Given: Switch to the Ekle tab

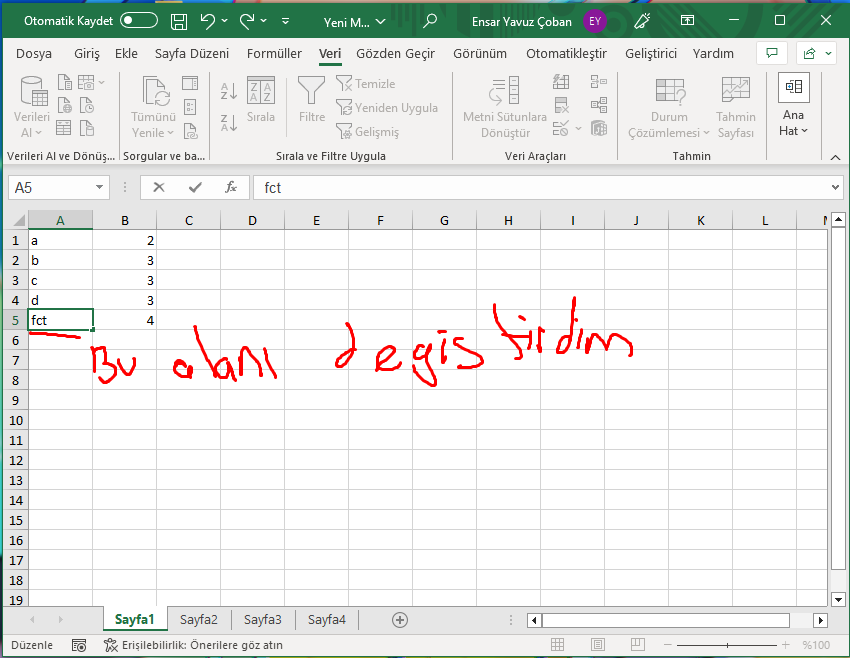Looking at the screenshot, I should (126, 54).
